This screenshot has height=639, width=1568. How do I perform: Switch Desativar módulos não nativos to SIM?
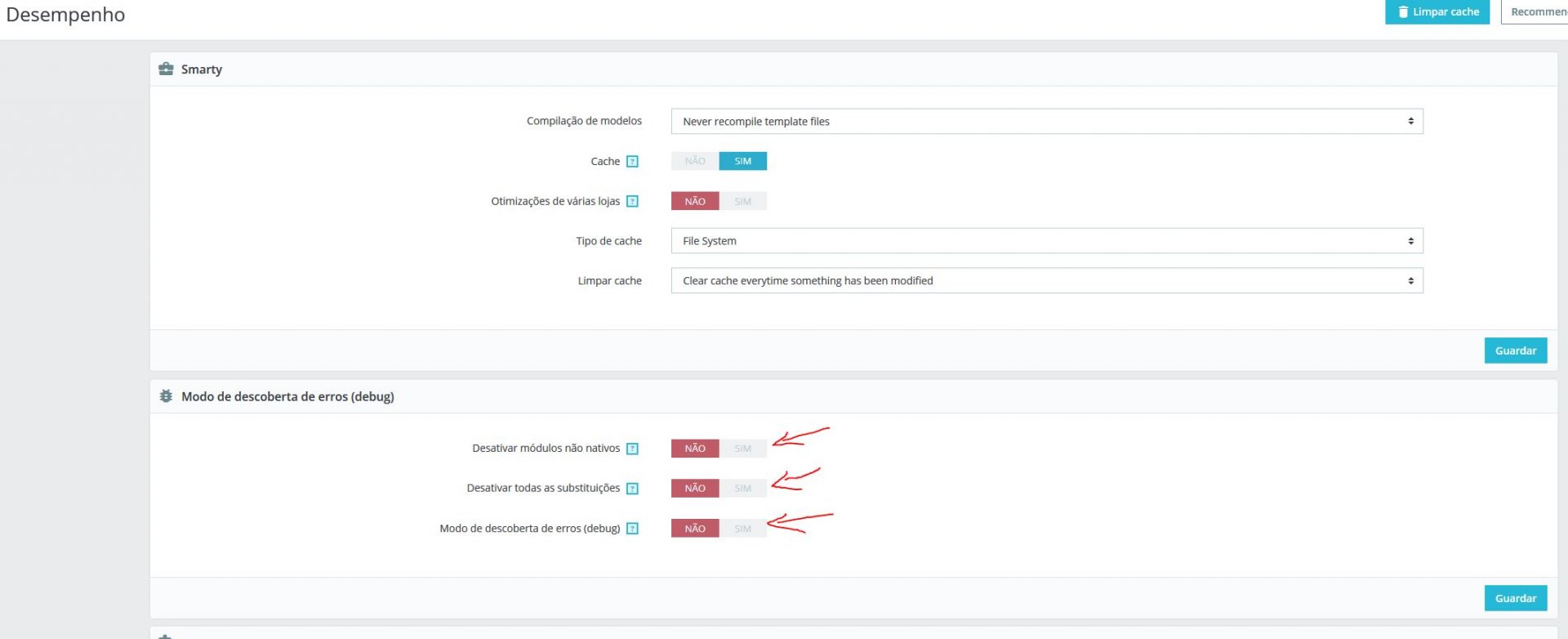[x=742, y=449]
